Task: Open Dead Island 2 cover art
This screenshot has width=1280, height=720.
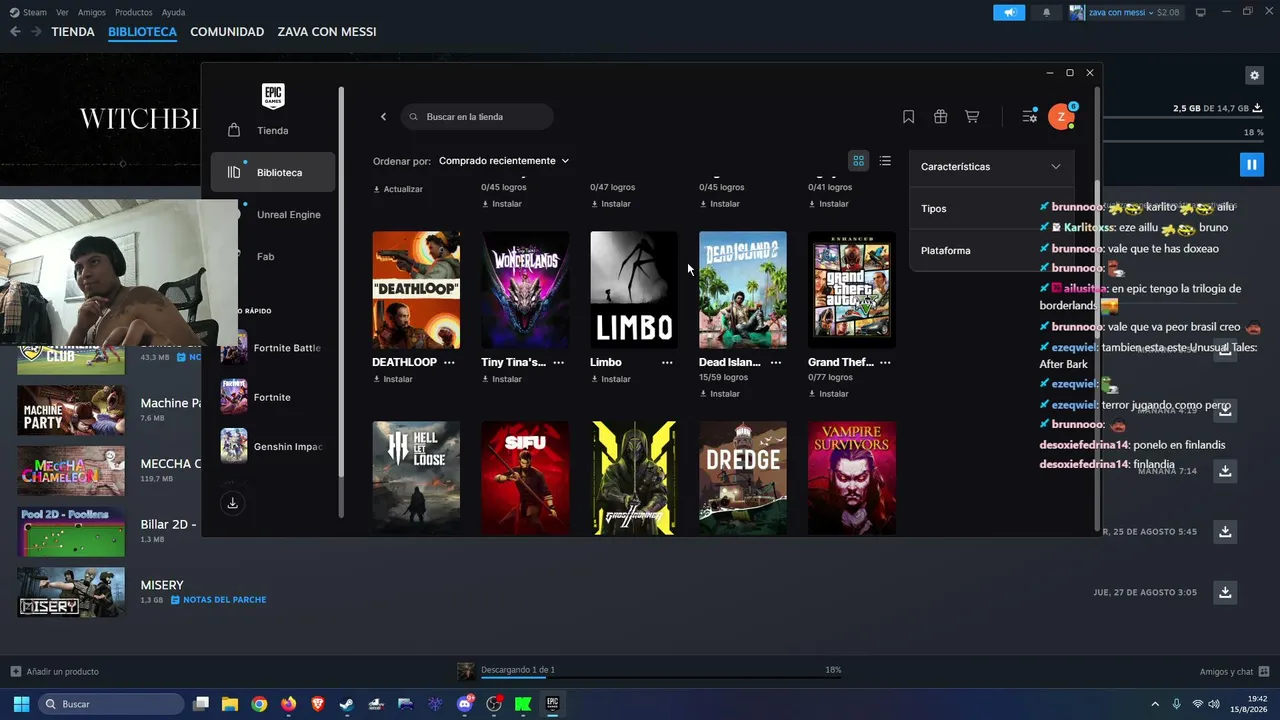Action: [x=743, y=290]
